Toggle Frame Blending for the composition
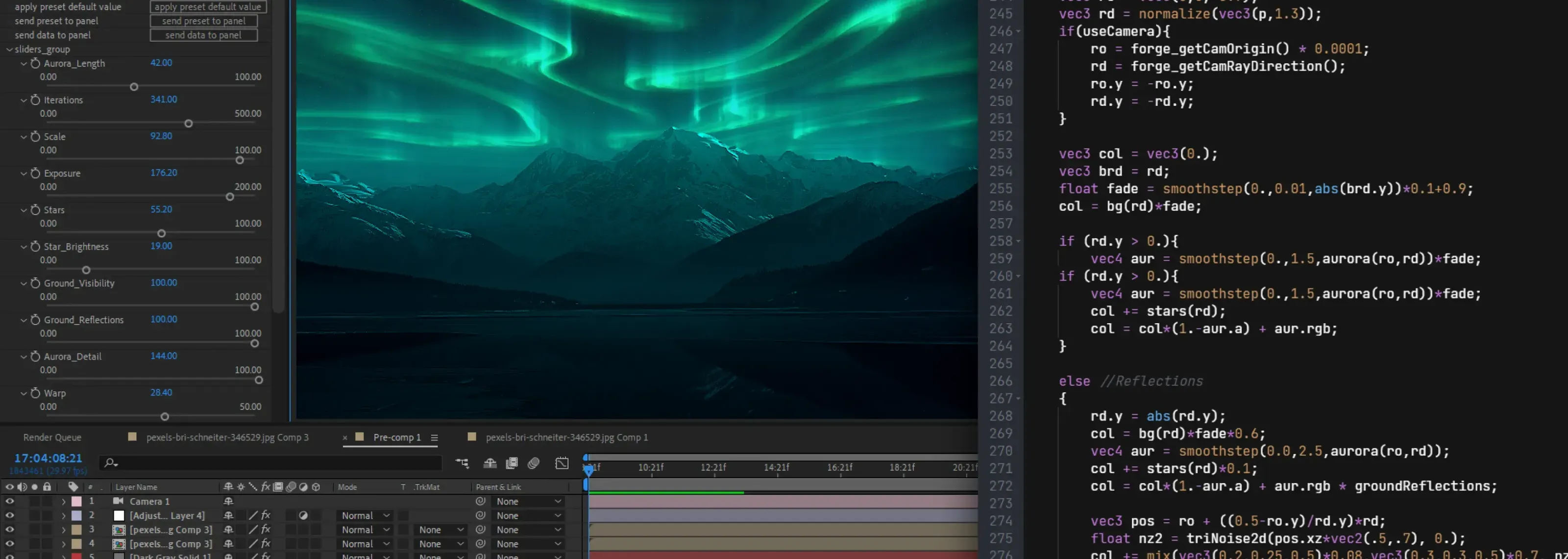 [512, 463]
